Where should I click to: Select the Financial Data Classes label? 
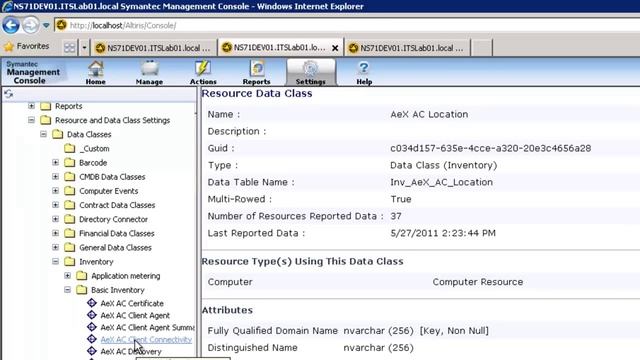click(117, 233)
